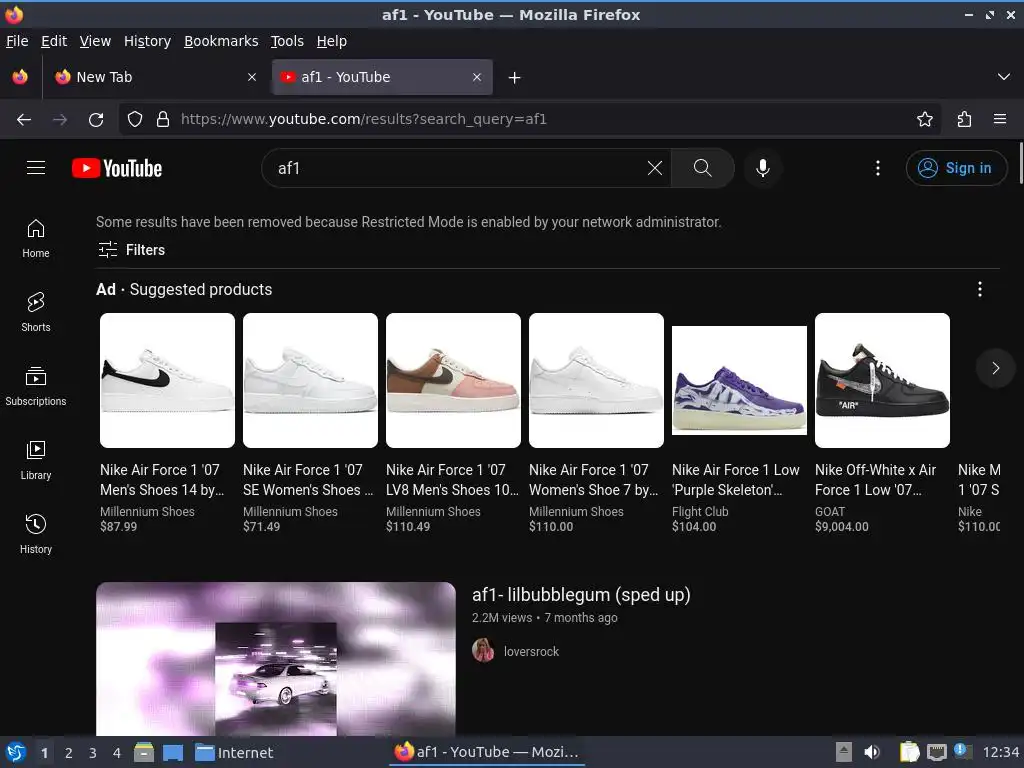The height and width of the screenshot is (768, 1024).
Task: Click the Sign in button
Action: coord(956,168)
